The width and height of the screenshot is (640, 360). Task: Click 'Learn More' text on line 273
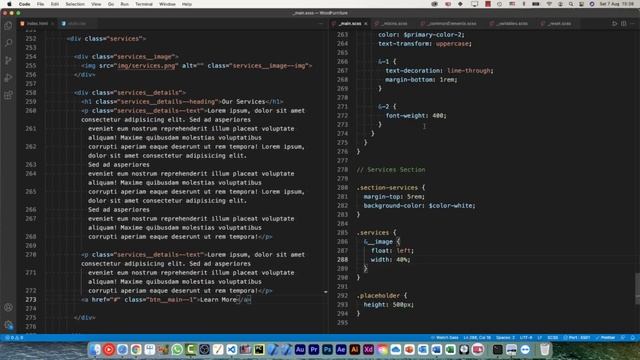[x=218, y=300]
